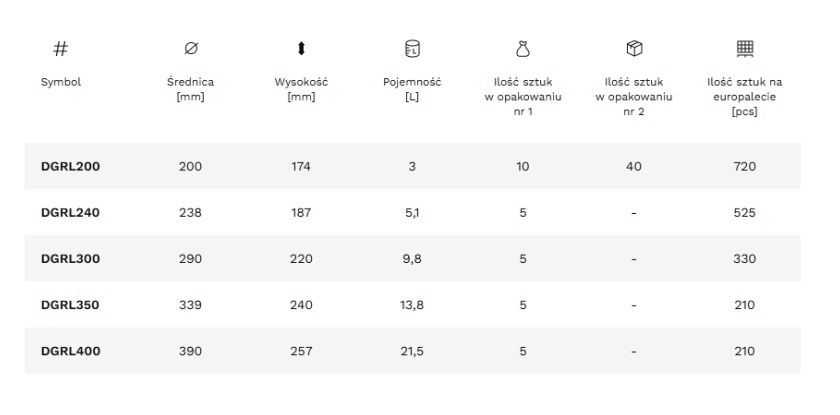Click the 339 diameter value for DGRL350

[x=191, y=305]
